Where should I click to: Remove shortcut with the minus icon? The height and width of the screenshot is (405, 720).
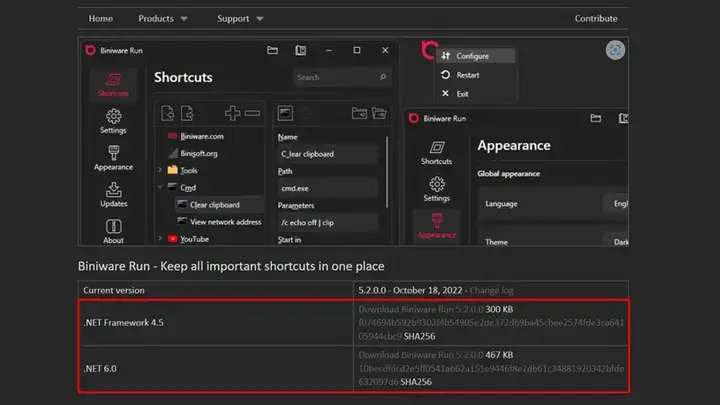[252, 113]
